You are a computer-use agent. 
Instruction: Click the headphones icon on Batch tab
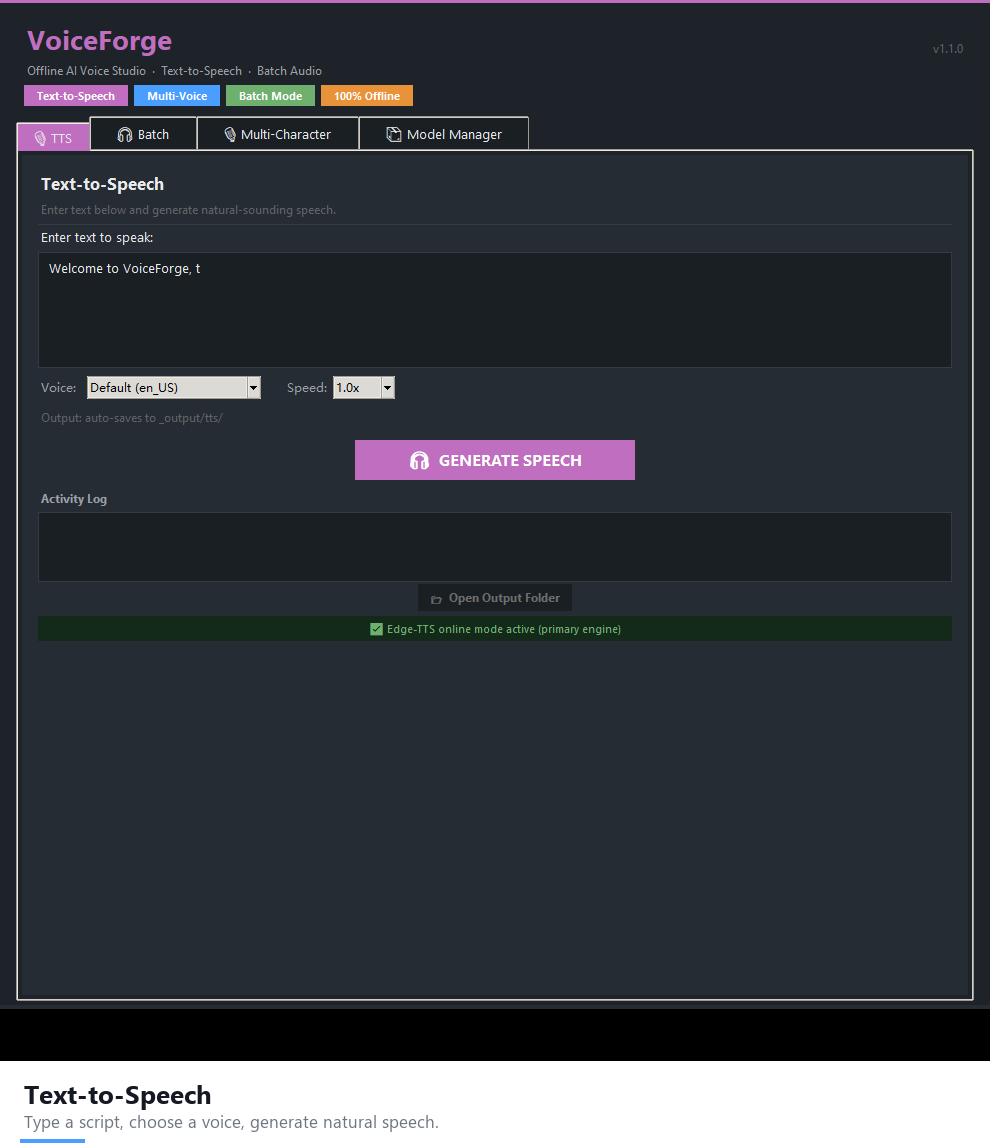(125, 134)
